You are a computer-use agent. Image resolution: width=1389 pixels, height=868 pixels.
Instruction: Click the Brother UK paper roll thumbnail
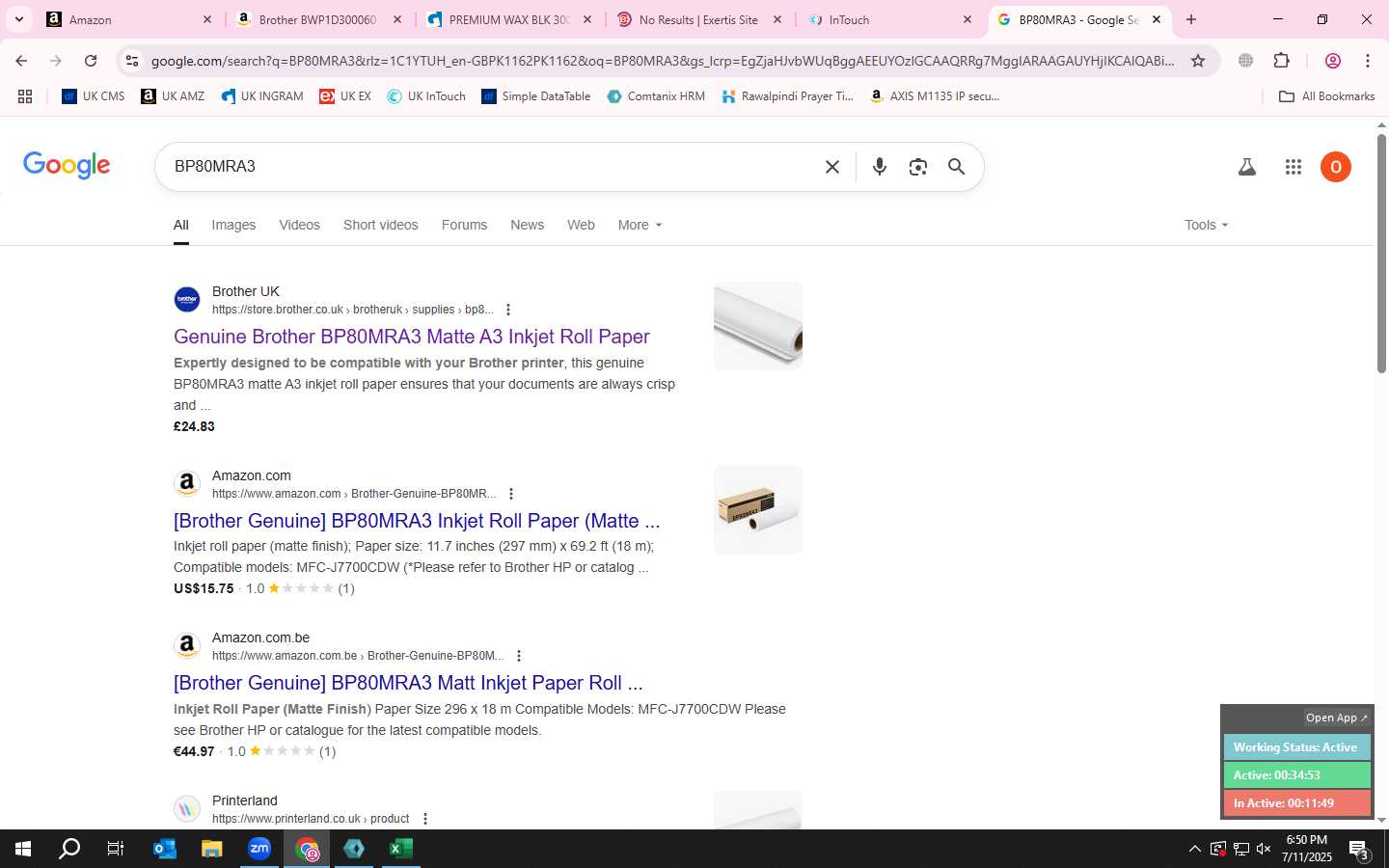pos(758,326)
